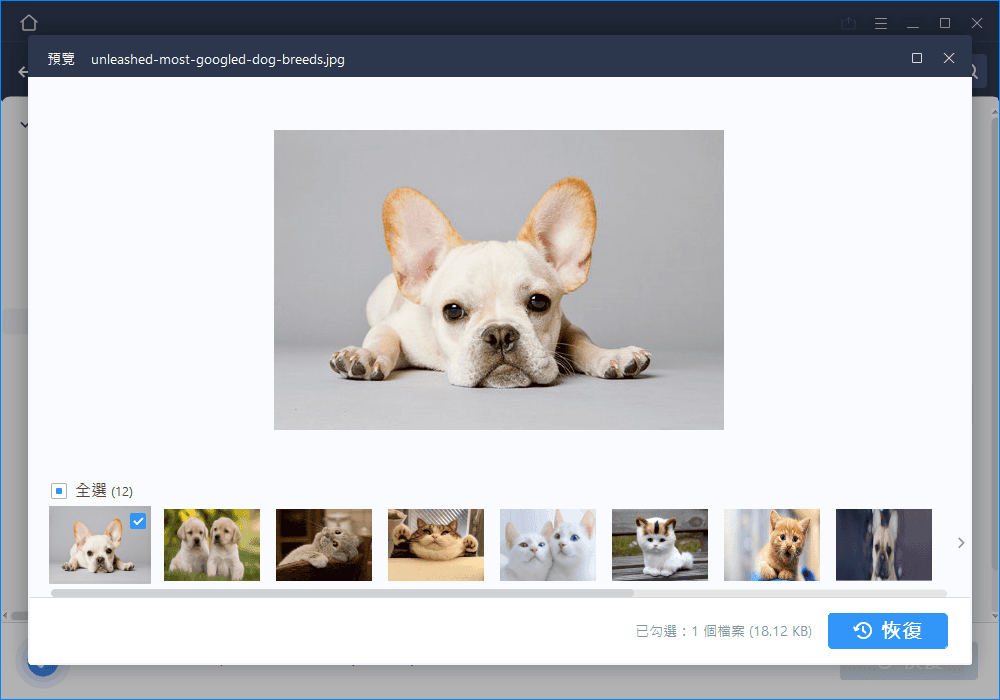Image resolution: width=1000 pixels, height=700 pixels.
Task: Select the dark blurred dog thumbnail
Action: point(884,545)
